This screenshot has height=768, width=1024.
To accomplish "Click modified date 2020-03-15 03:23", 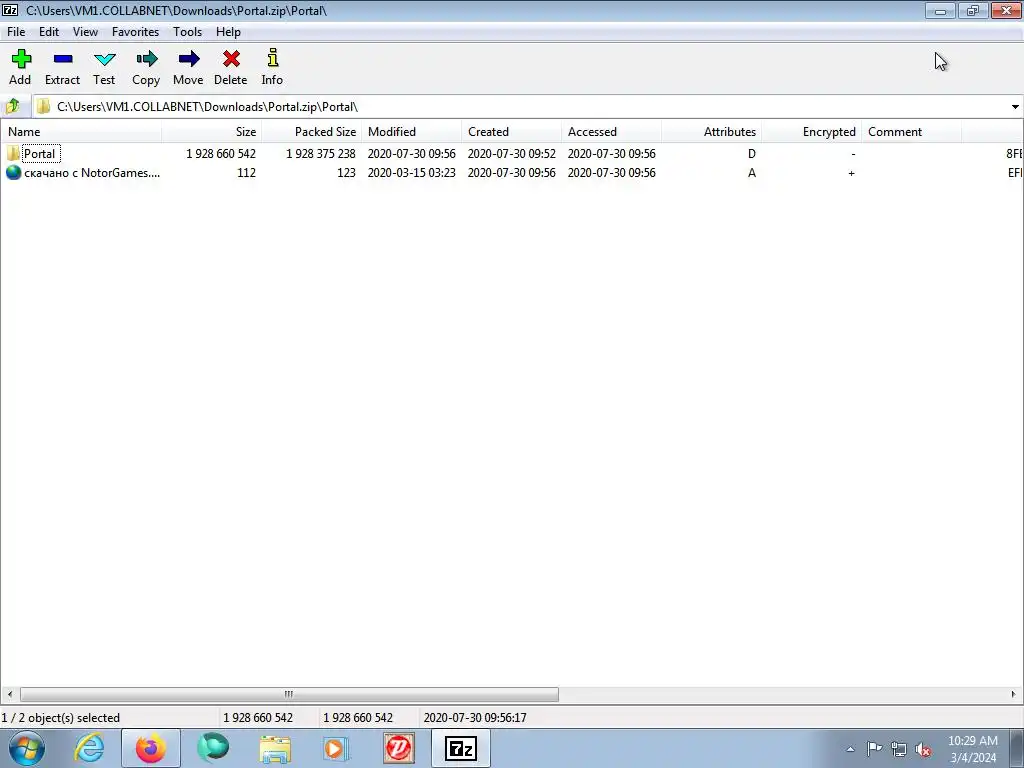I will [x=411, y=173].
